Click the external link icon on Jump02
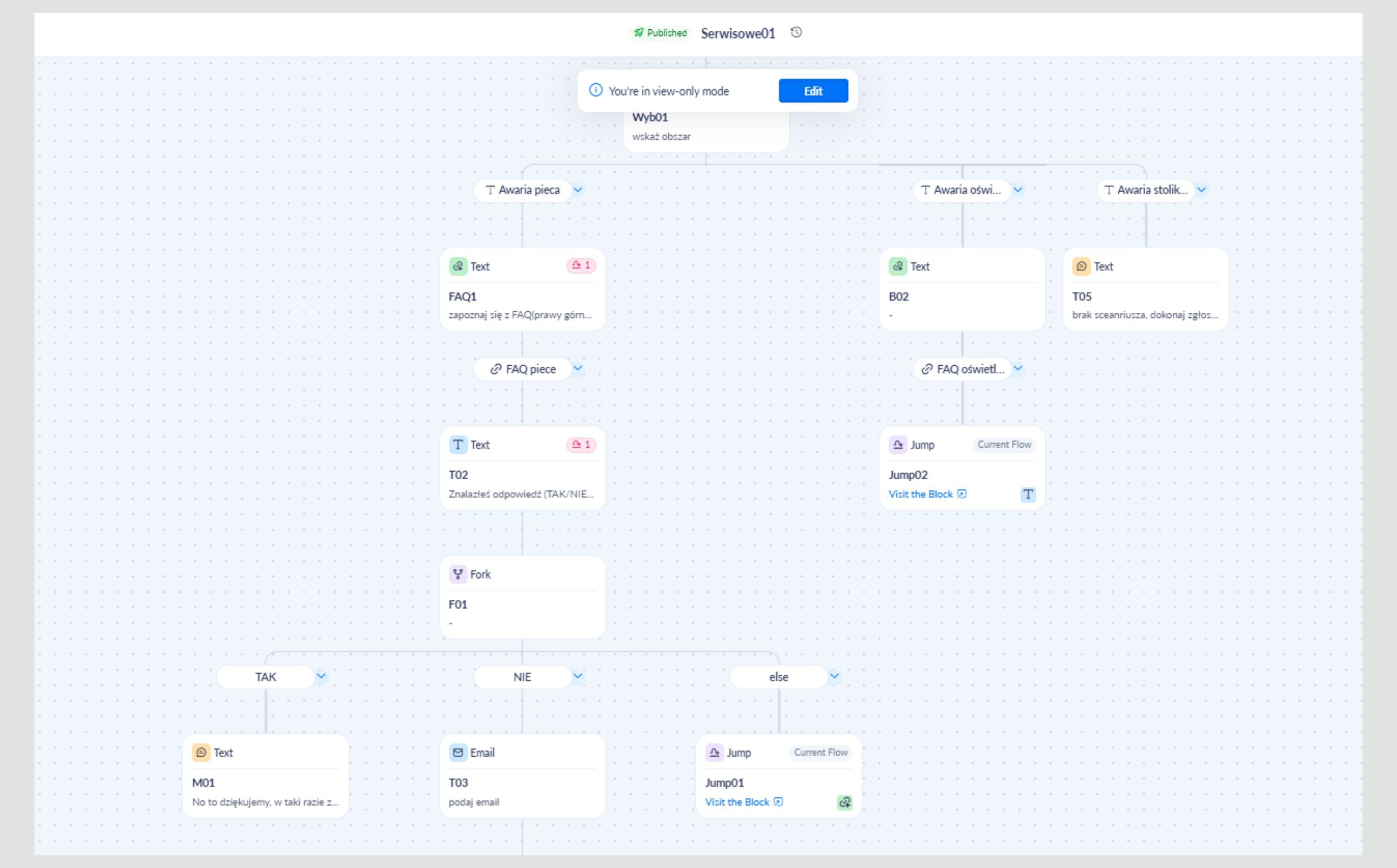 (962, 494)
